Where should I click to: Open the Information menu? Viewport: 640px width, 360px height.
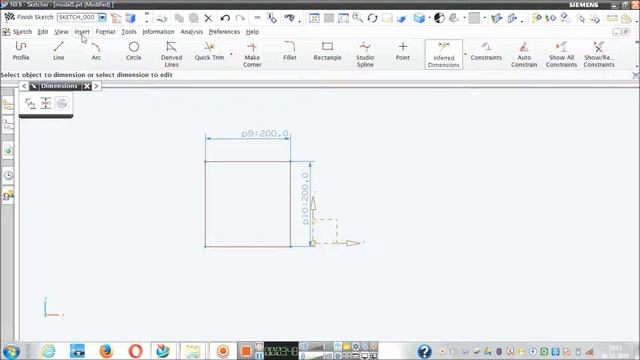158,32
